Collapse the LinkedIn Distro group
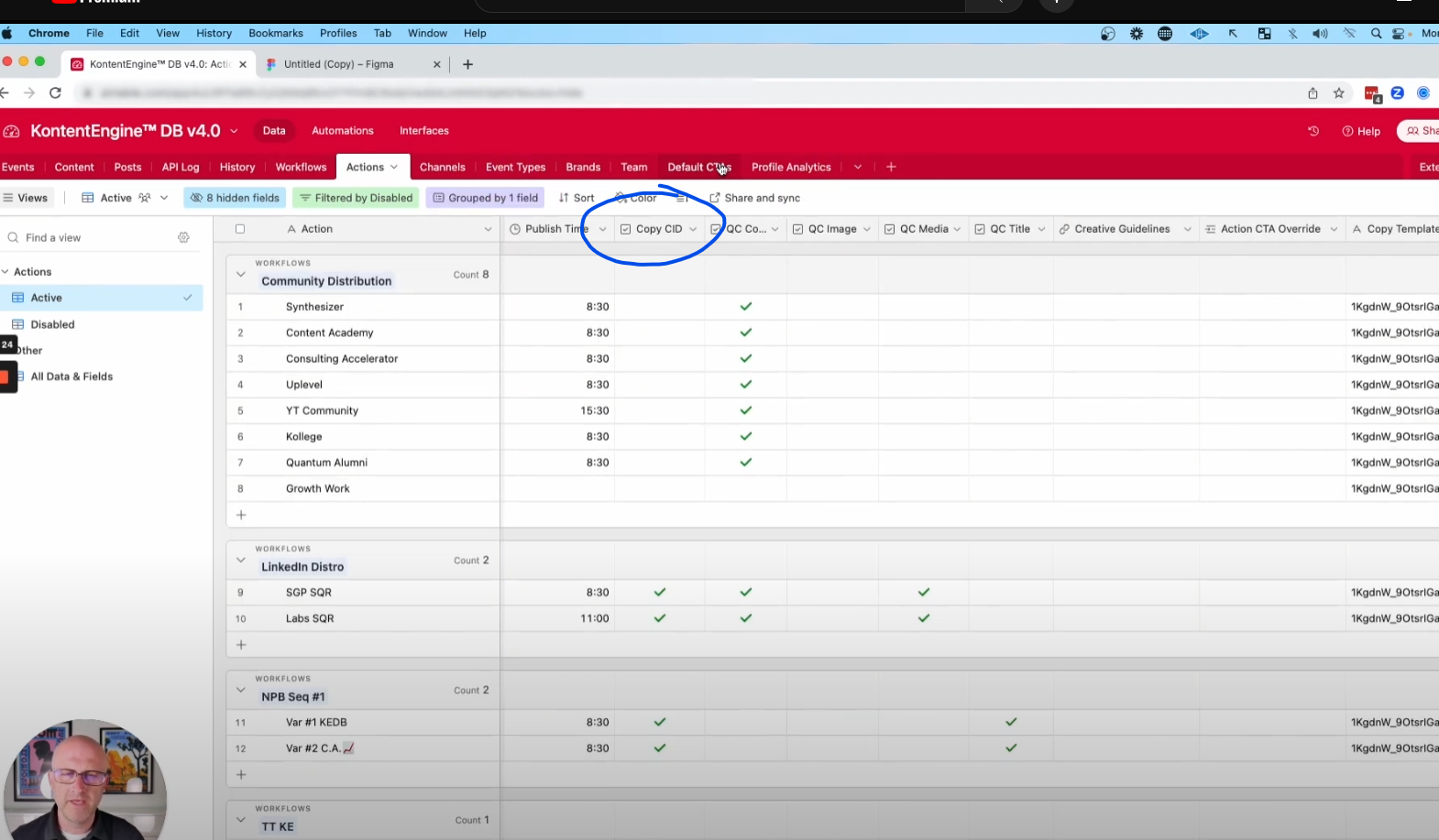The width and height of the screenshot is (1439, 840). pos(241,560)
